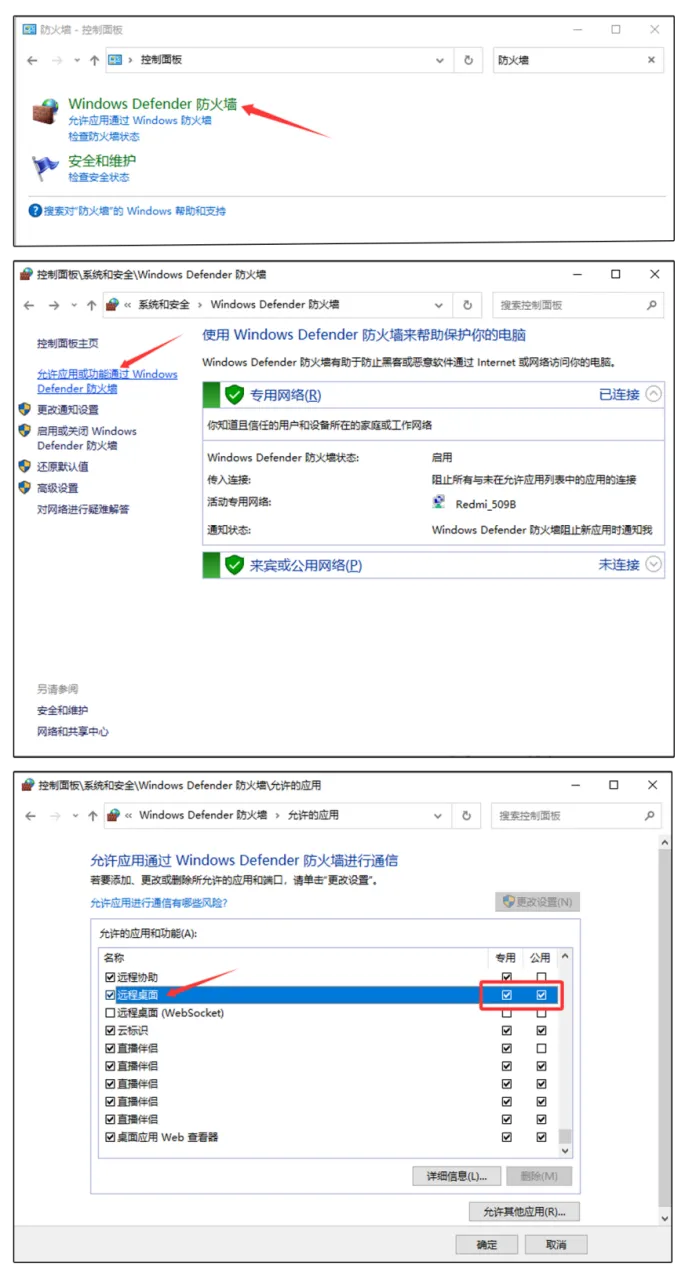Screen dimensions: 685x1280
Task: Toggle the 专用 checkbox for 远程桌面
Action: click(506, 995)
